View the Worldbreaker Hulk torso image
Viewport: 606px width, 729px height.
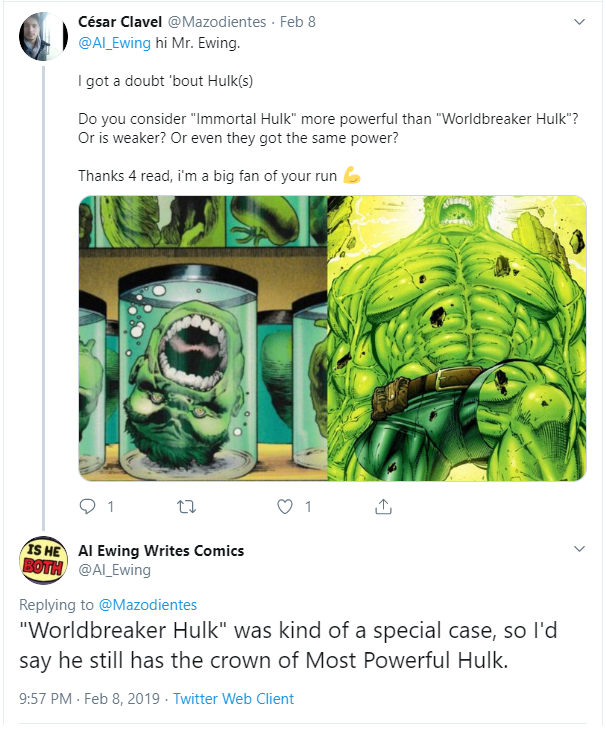[457, 338]
